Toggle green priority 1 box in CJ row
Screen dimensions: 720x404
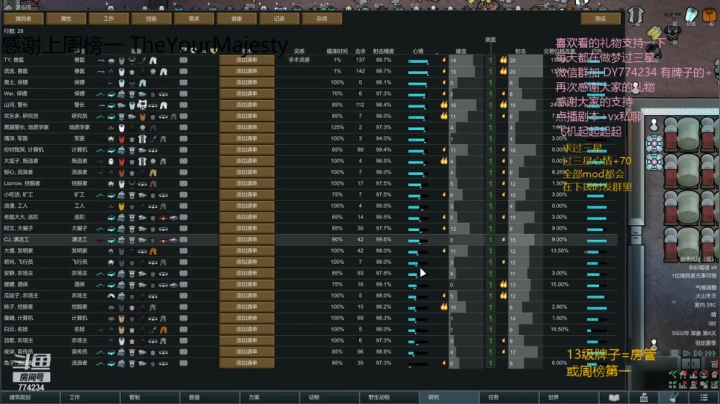tap(490, 240)
